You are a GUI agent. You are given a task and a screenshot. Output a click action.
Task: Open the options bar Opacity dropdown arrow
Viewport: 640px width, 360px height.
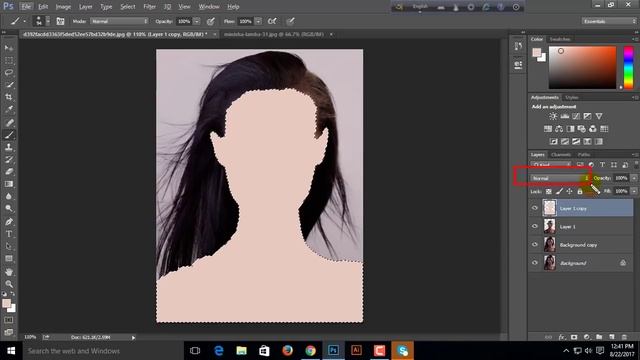click(x=197, y=21)
